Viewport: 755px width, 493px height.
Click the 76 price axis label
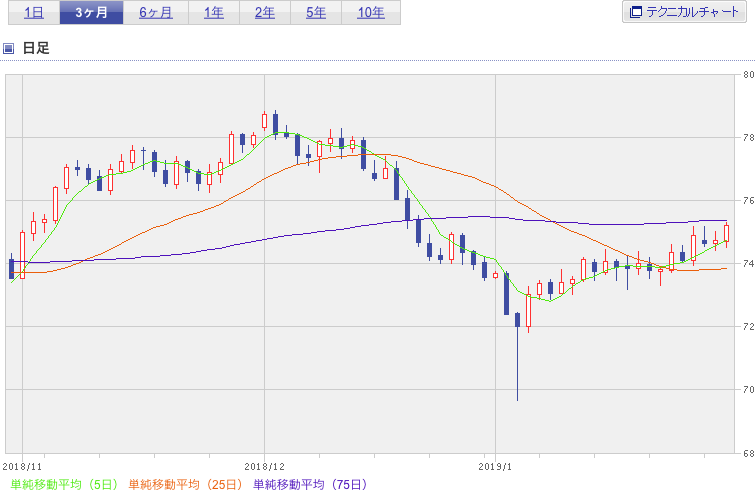(748, 201)
